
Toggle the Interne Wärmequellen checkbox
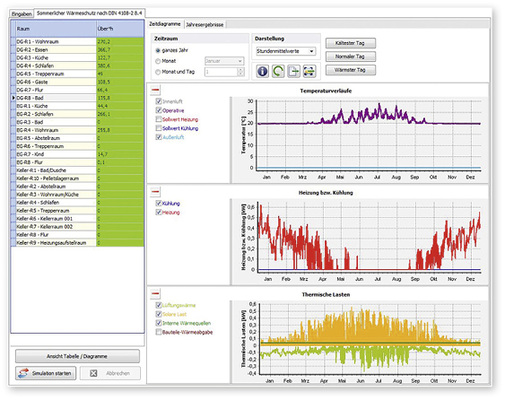point(159,323)
